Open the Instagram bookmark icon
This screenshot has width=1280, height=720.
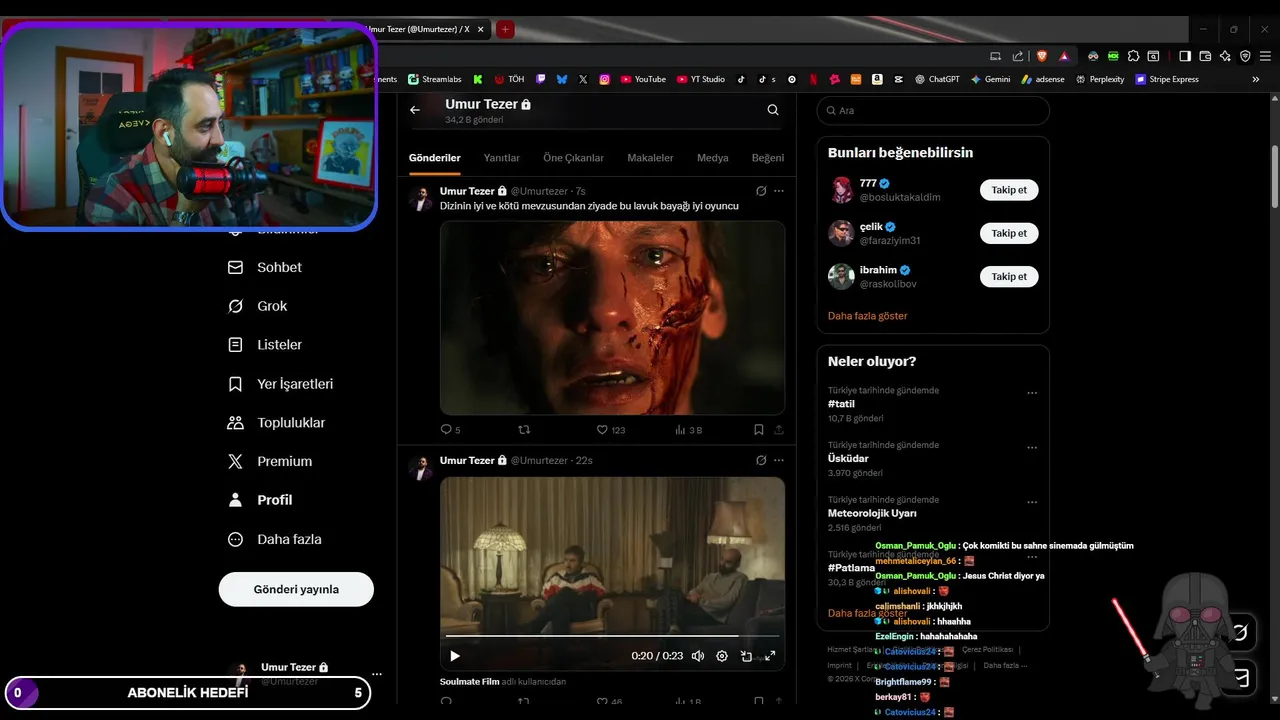coord(604,79)
